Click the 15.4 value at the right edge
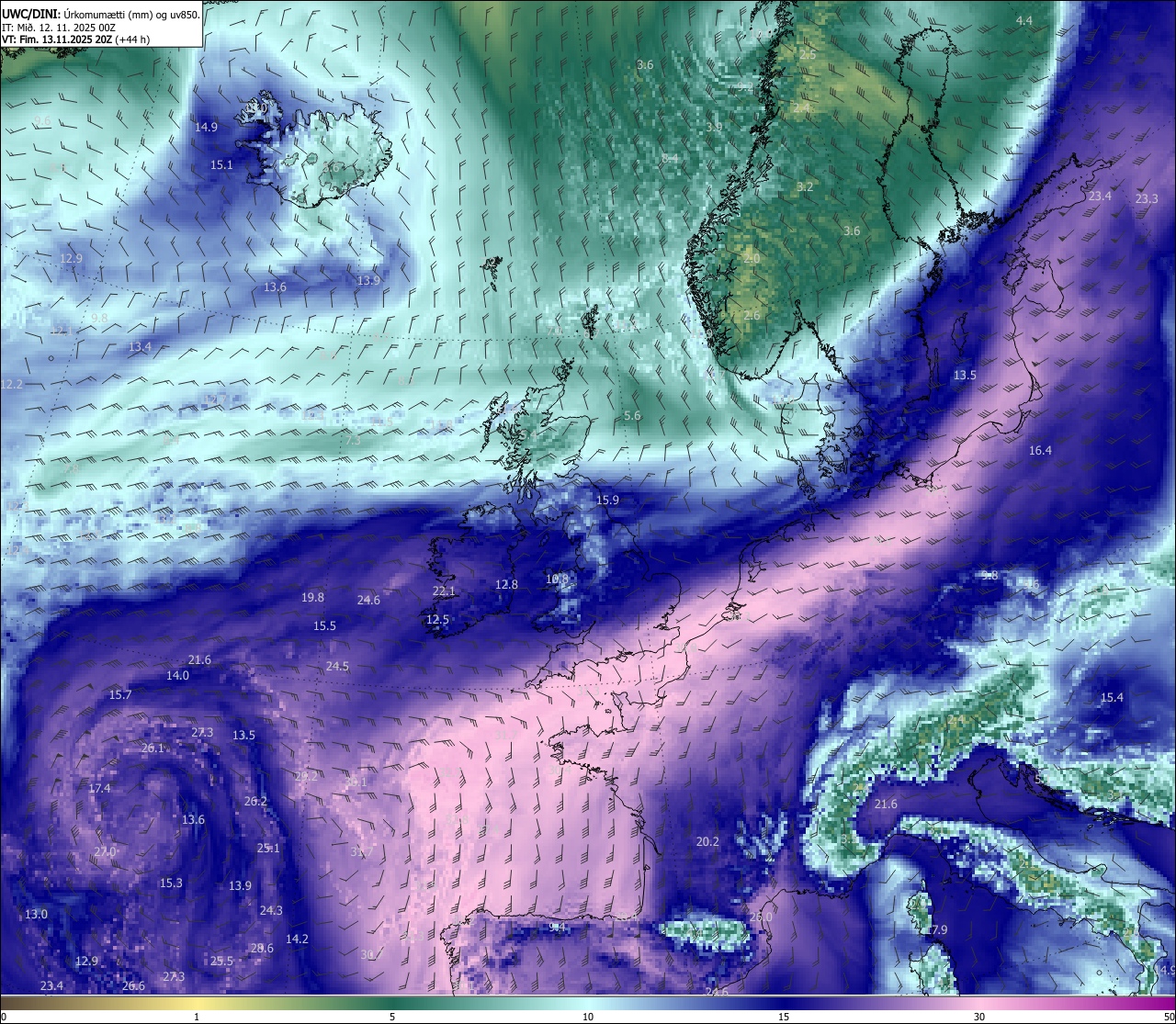Screen dimensions: 1176x1024 click(x=1112, y=698)
